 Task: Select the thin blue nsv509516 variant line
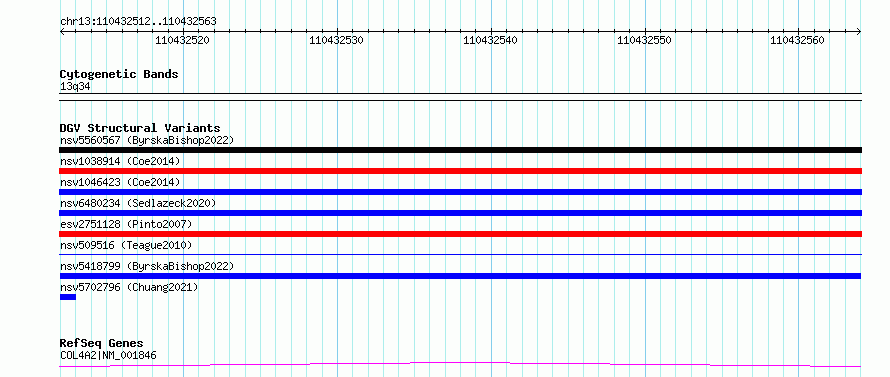(460, 254)
